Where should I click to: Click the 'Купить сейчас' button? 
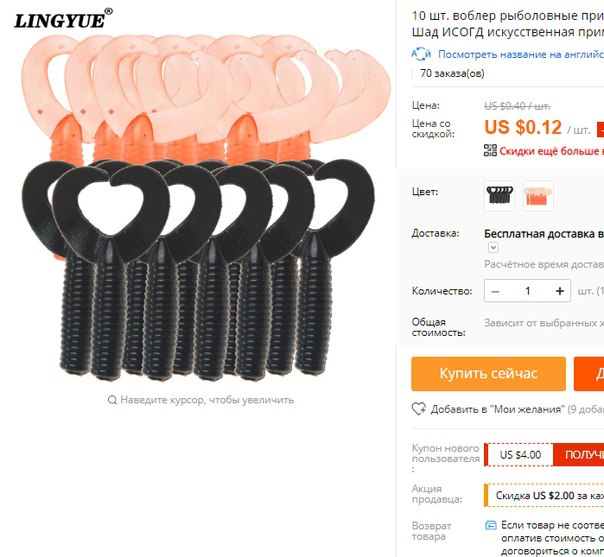point(488,374)
